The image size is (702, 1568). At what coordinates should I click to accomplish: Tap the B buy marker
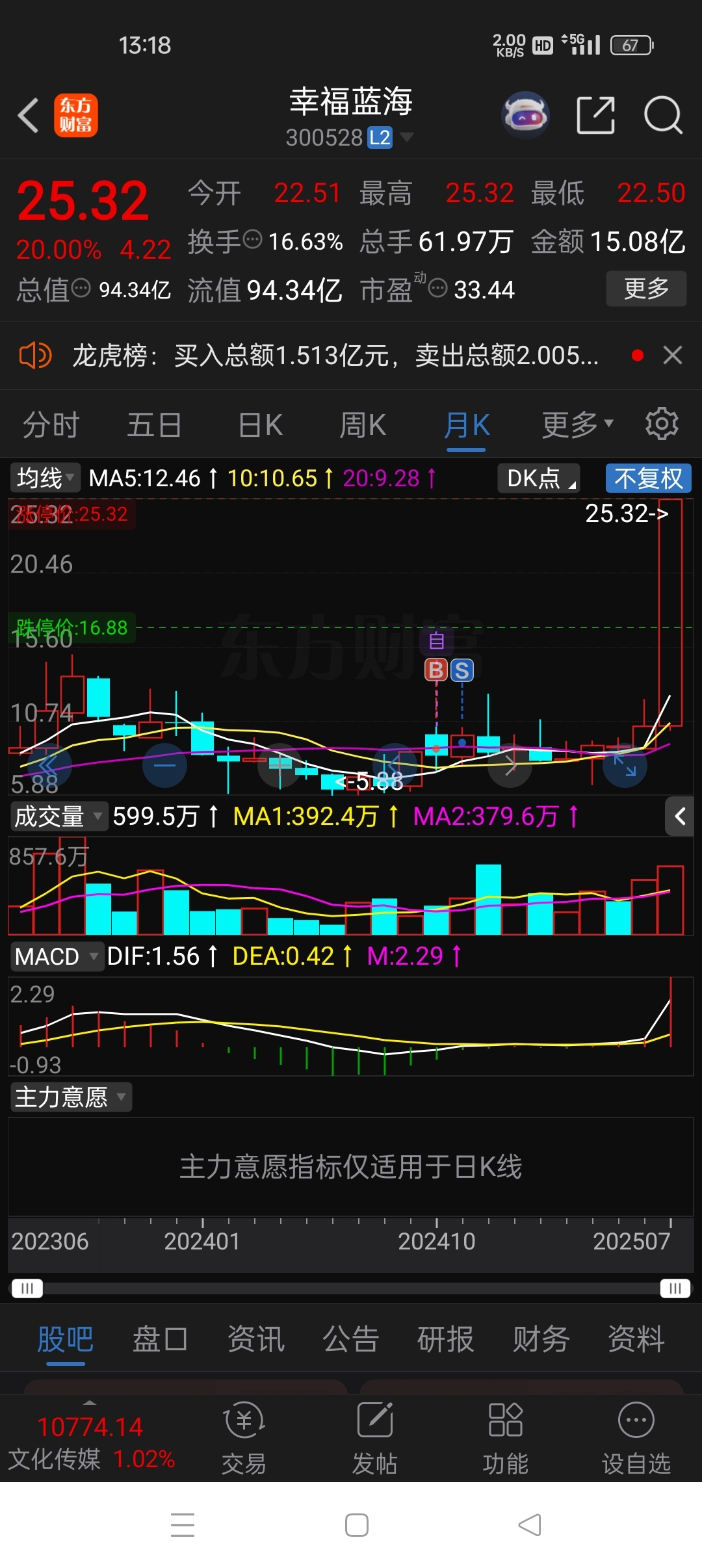436,670
